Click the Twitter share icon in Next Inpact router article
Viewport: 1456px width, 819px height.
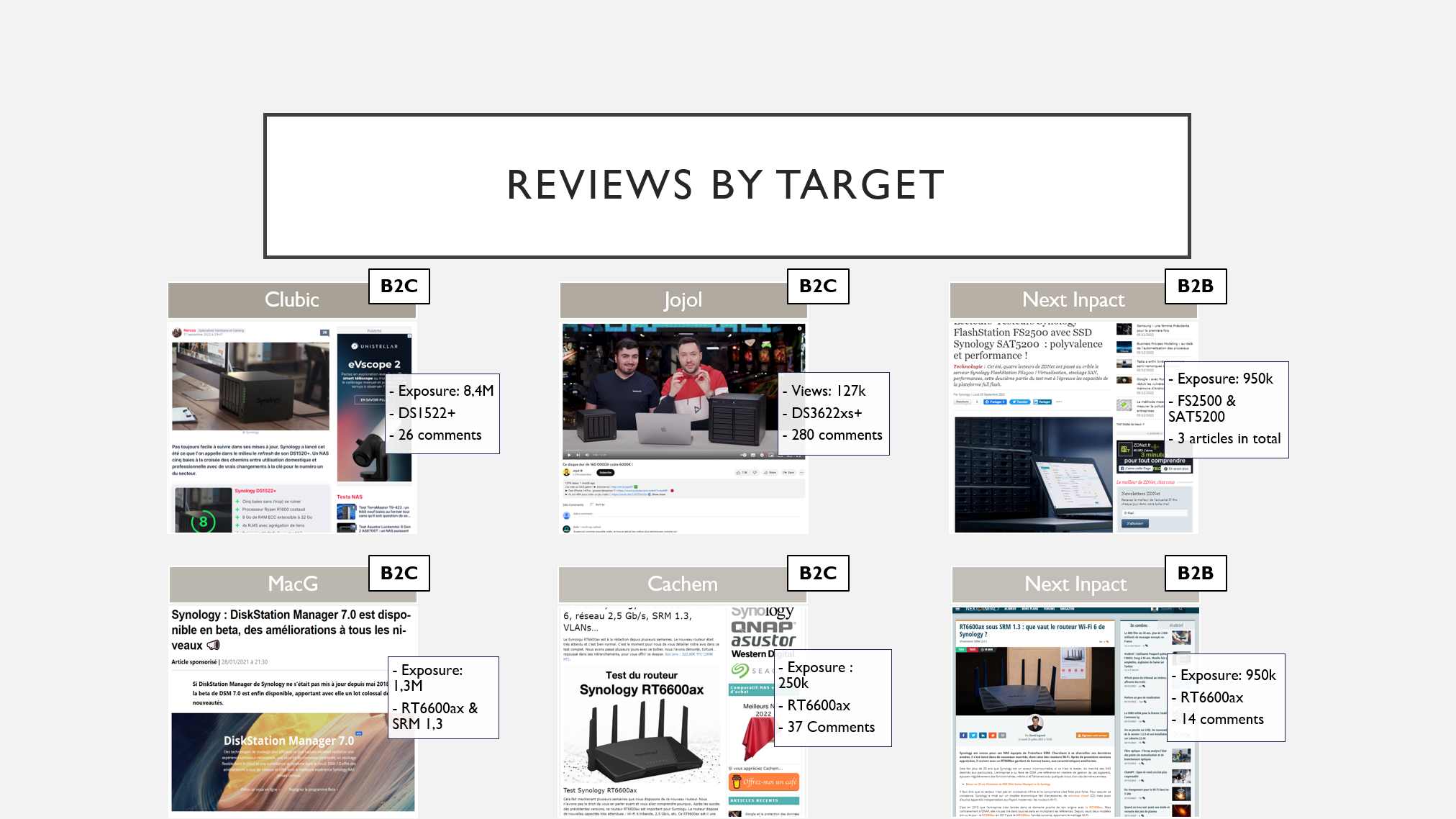[973, 736]
